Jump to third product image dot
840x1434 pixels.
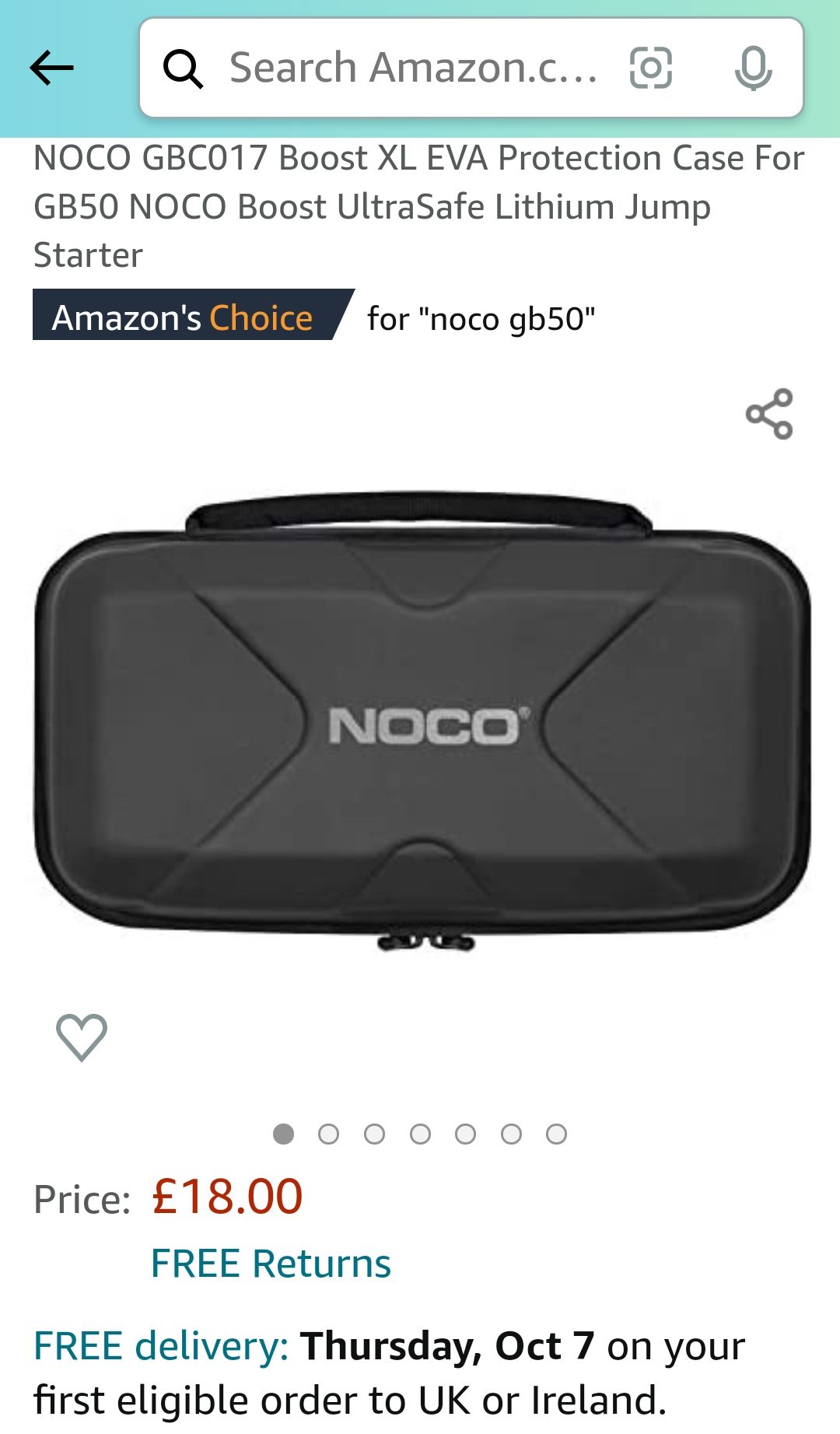375,1134
